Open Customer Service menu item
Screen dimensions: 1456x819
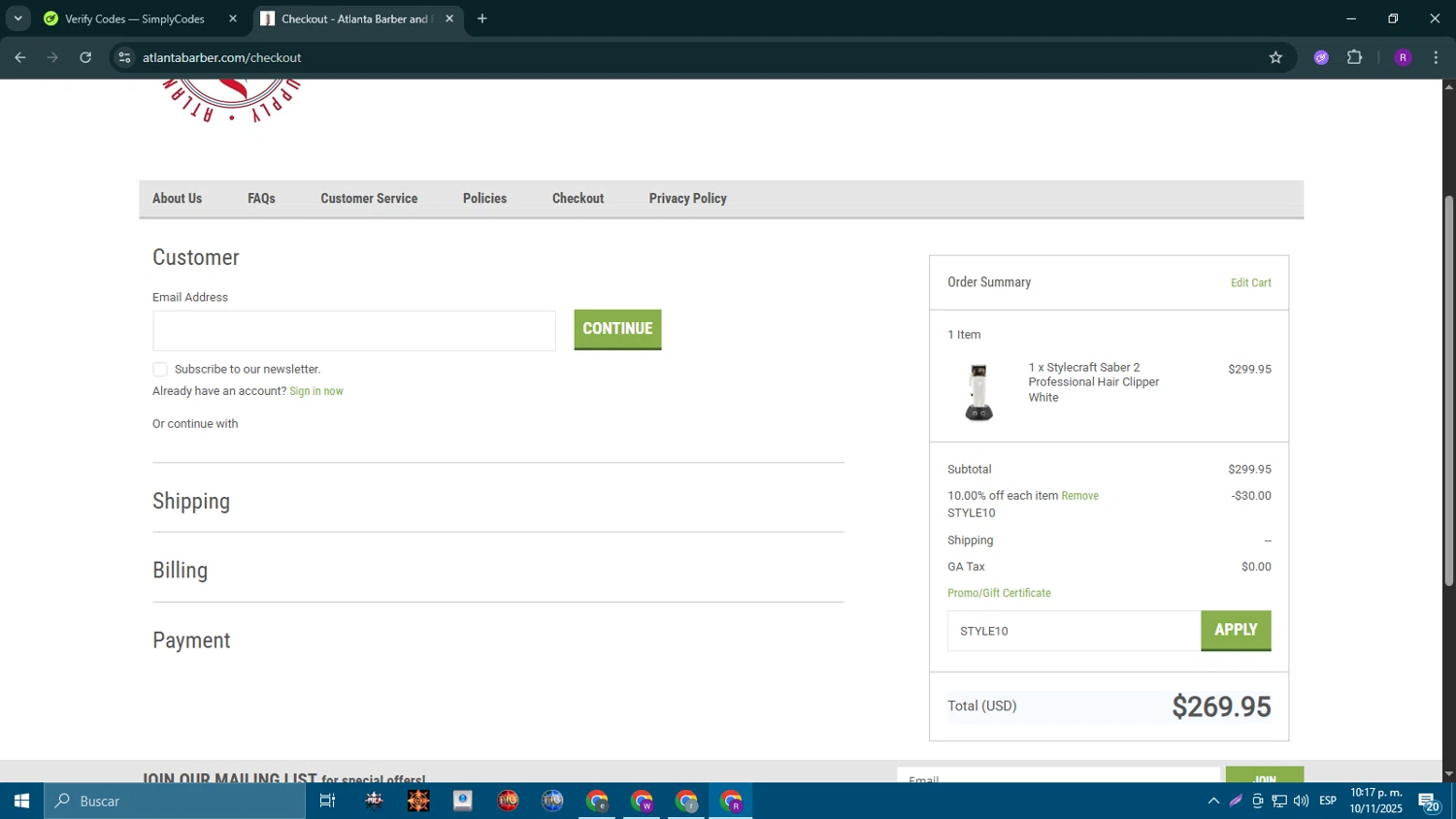point(369,198)
